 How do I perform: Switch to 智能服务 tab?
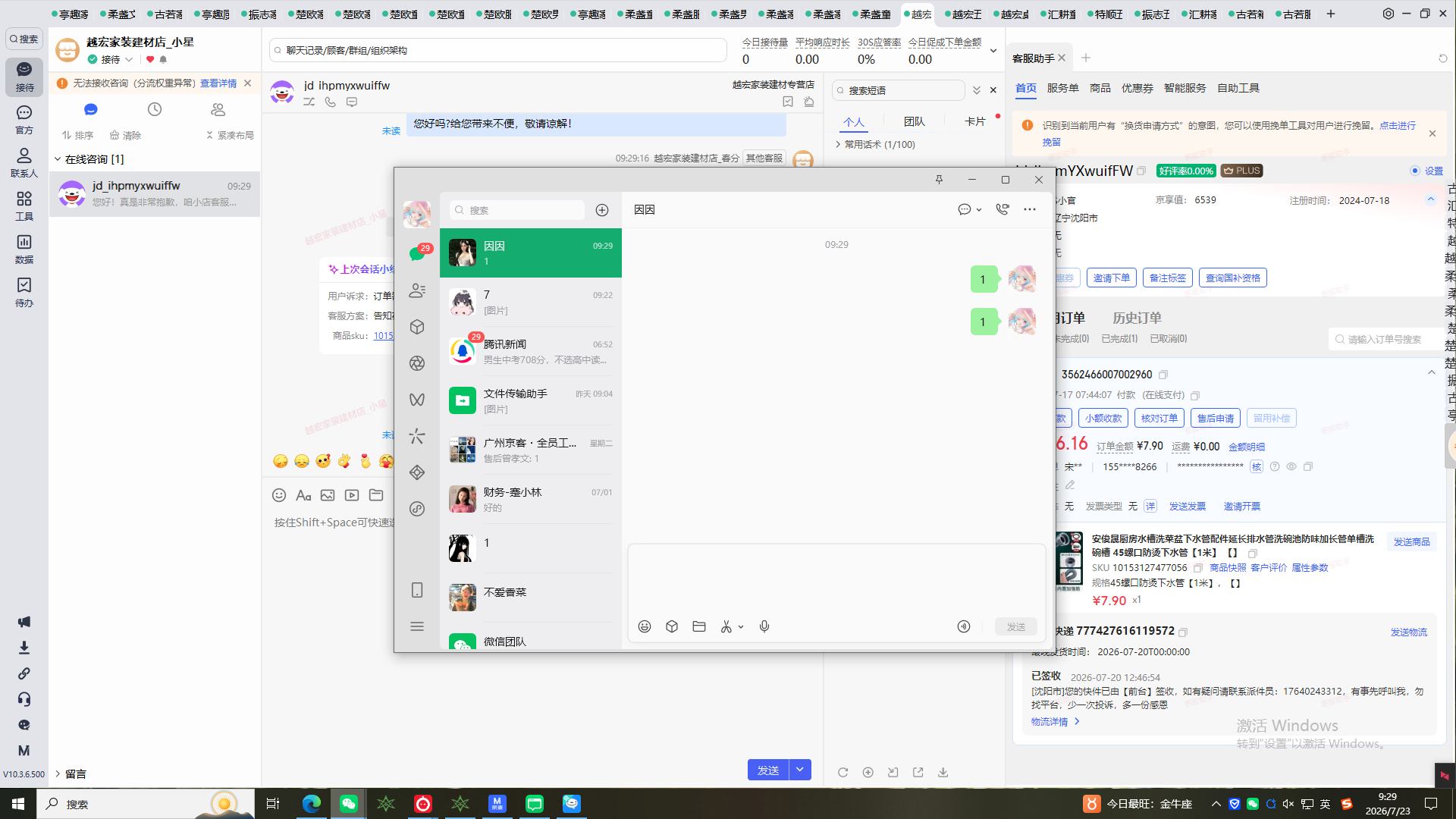pos(1185,88)
